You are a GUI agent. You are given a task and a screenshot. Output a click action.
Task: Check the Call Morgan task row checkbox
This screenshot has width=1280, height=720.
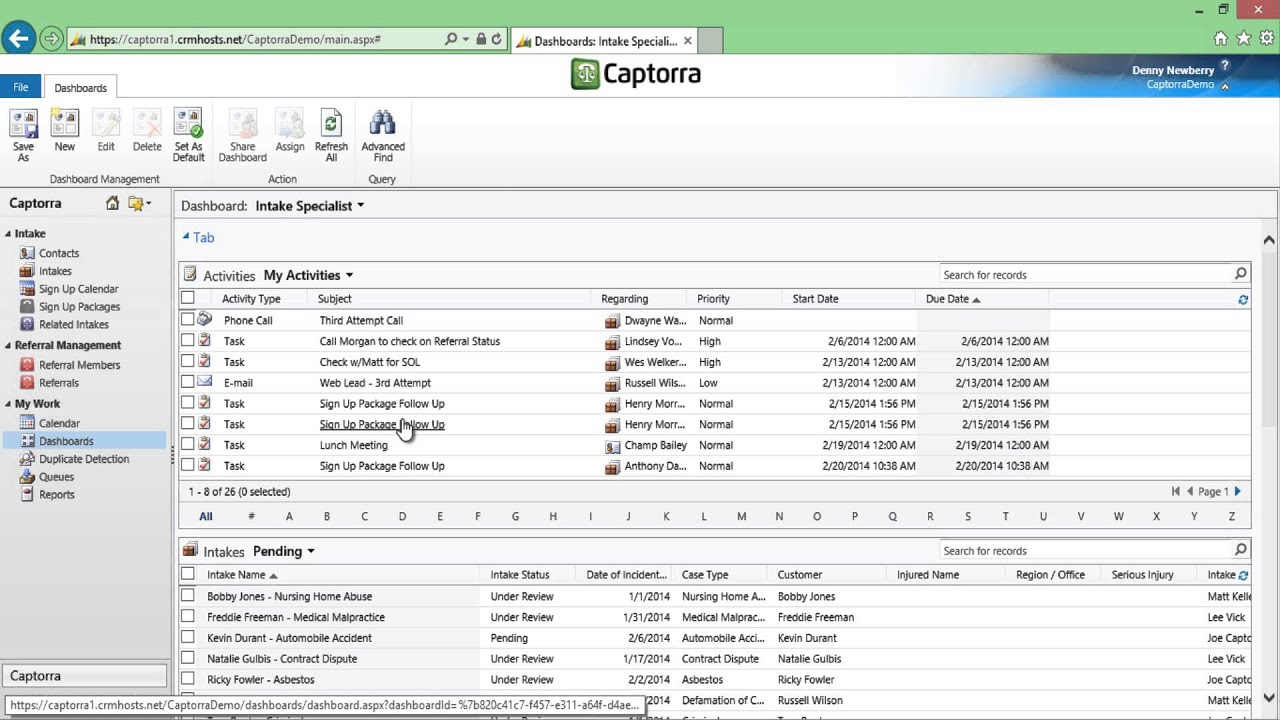tap(188, 341)
